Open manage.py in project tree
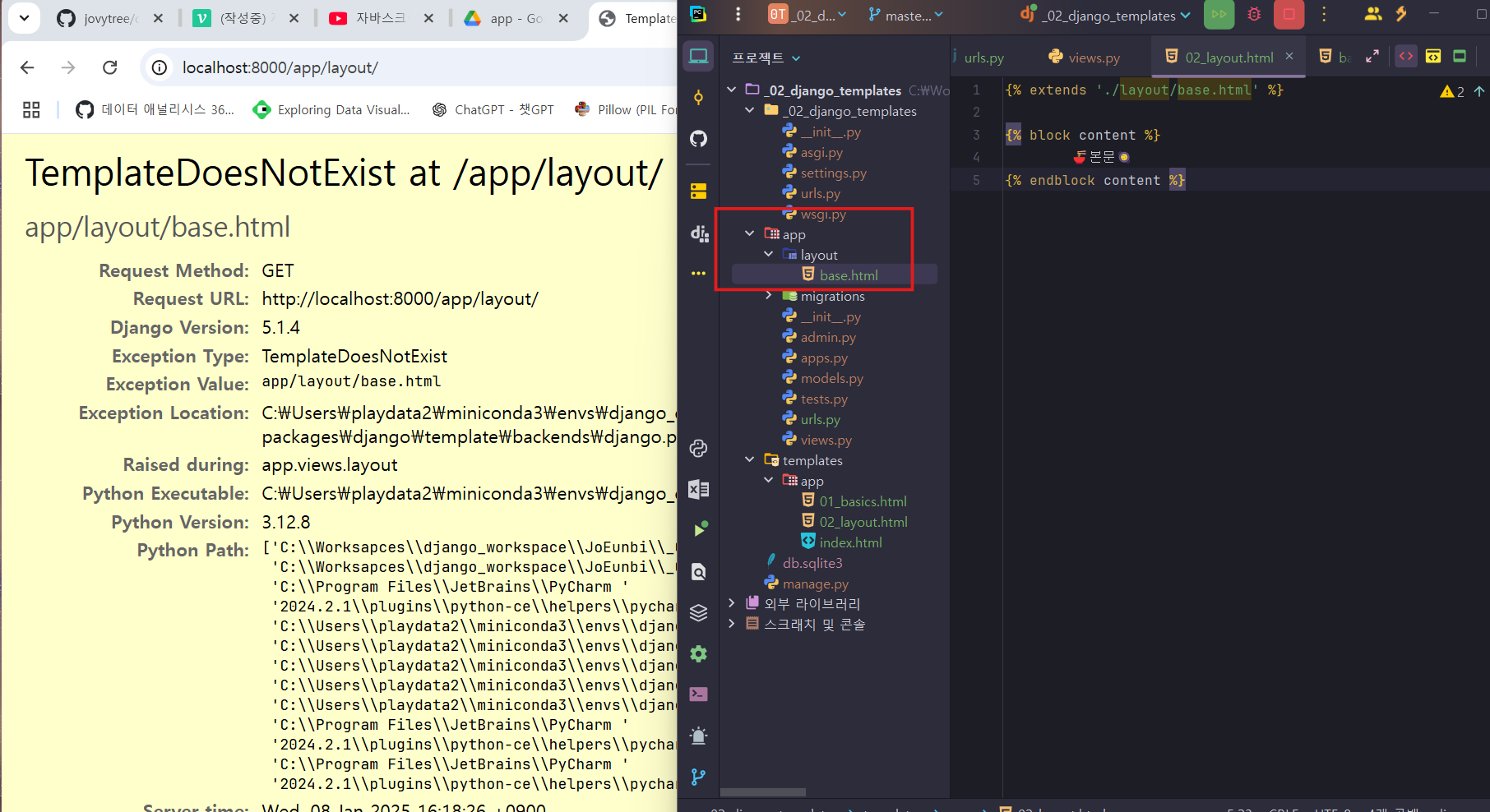This screenshot has height=812, width=1490. tap(815, 584)
